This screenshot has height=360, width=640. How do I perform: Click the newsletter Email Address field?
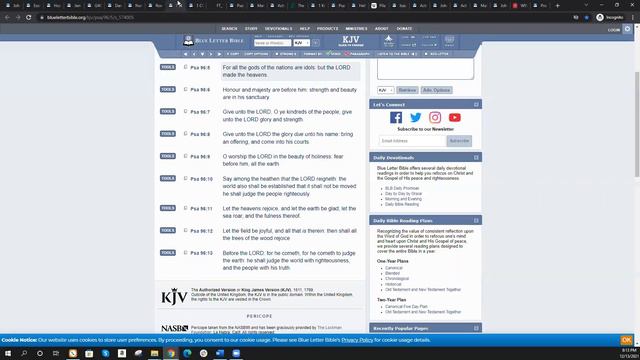coord(412,141)
